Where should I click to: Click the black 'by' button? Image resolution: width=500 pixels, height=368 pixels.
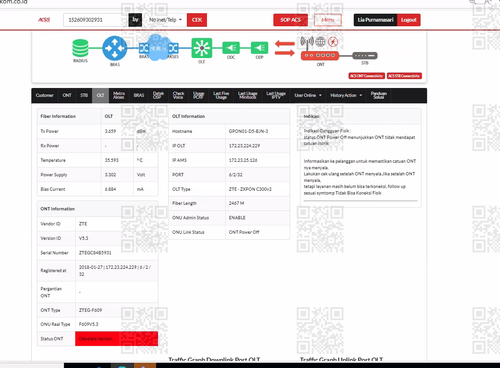tap(135, 20)
